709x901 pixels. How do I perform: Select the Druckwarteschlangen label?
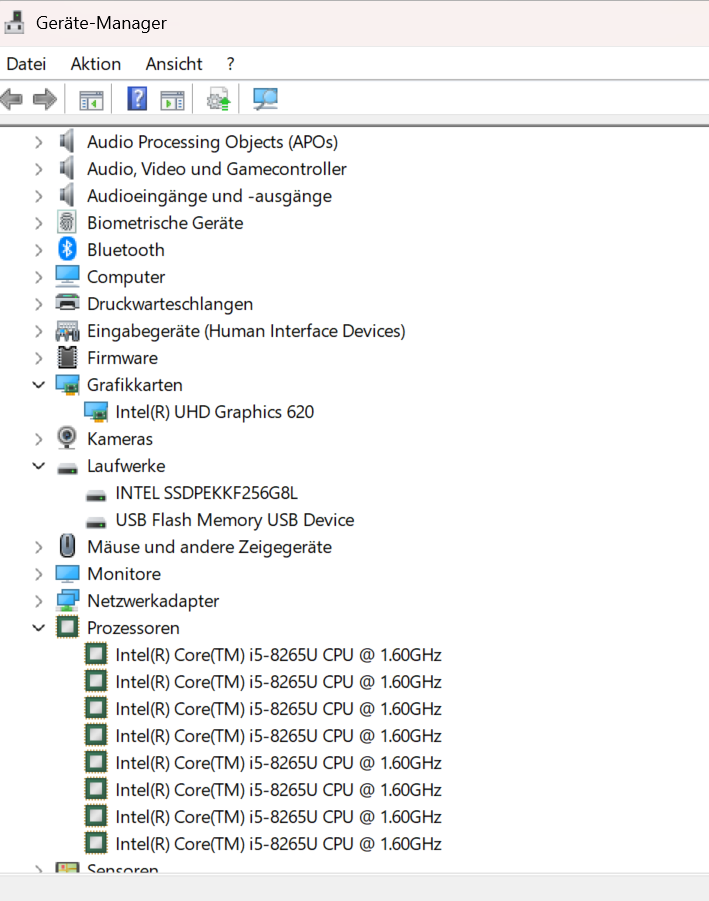click(170, 304)
